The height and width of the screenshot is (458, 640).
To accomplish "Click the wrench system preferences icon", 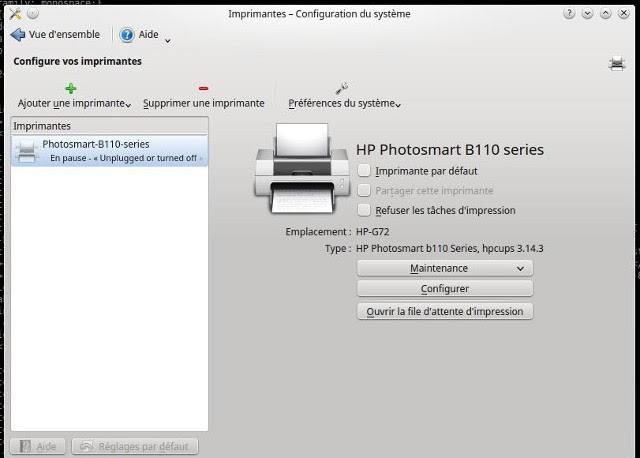I will pyautogui.click(x=342, y=88).
